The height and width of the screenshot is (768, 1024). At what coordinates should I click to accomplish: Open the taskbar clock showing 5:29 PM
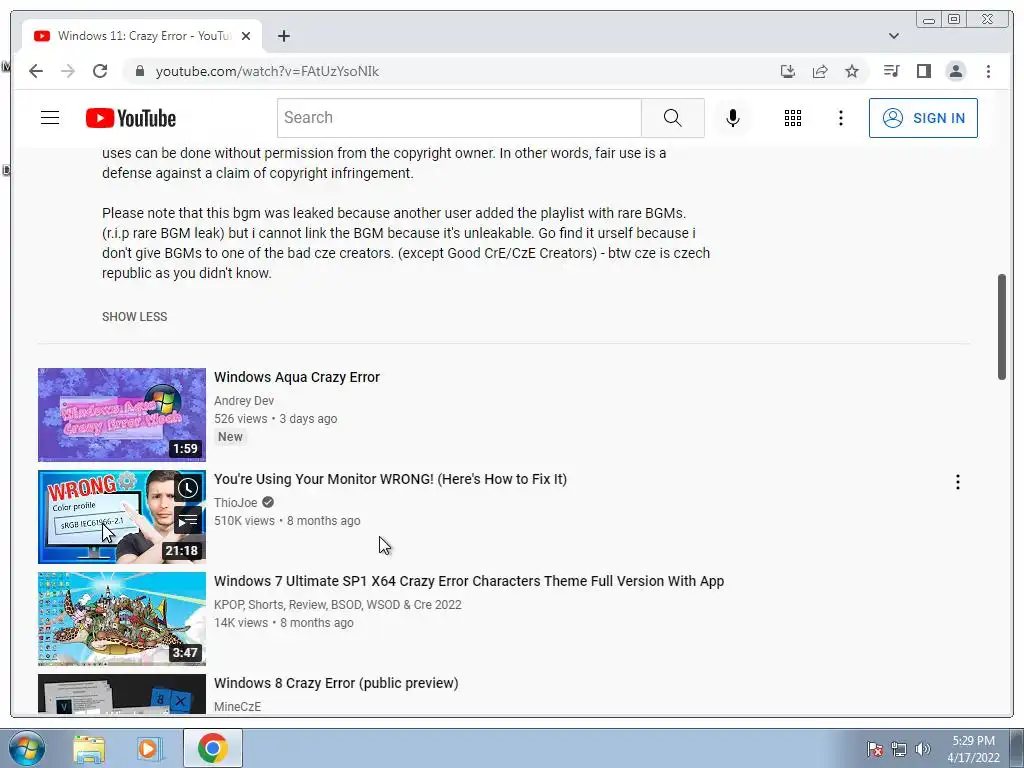[974, 749]
